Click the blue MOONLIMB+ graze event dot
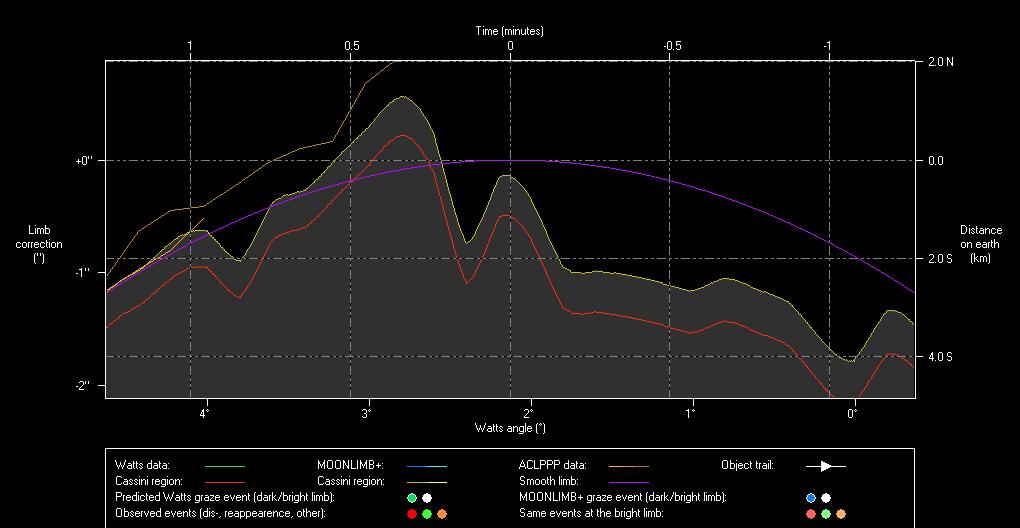Viewport: 1020px width, 528px height. click(x=811, y=498)
